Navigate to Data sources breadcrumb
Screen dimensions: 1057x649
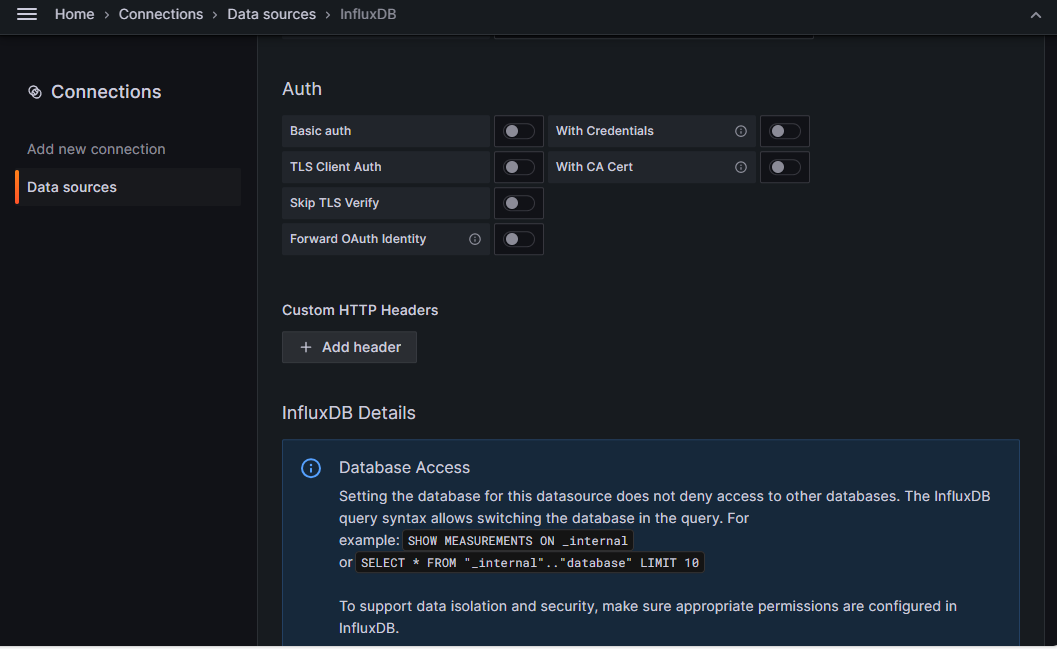271,14
